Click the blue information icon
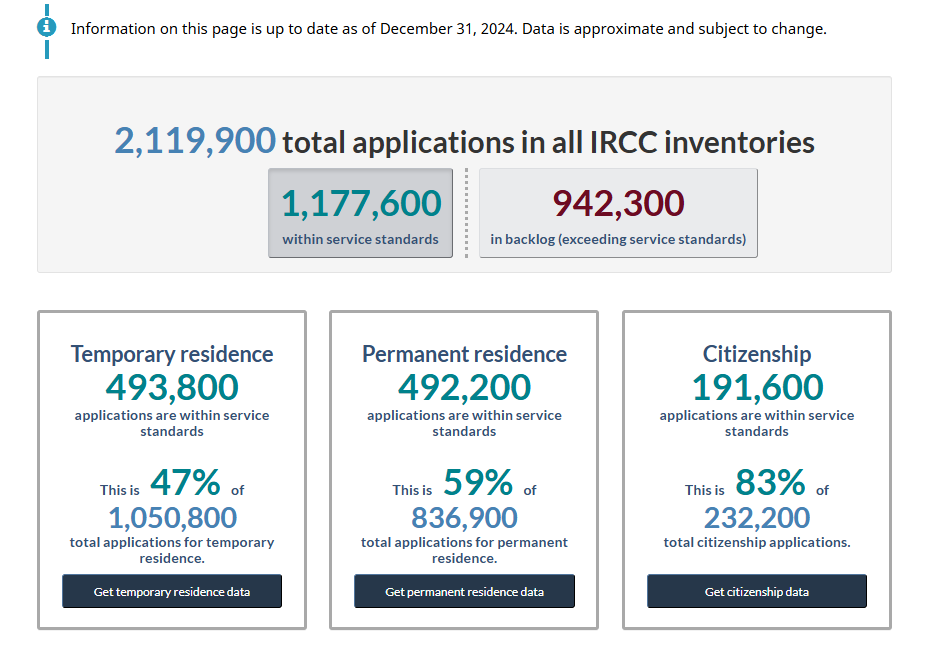Screen dimensions: 931x657 tap(46, 27)
